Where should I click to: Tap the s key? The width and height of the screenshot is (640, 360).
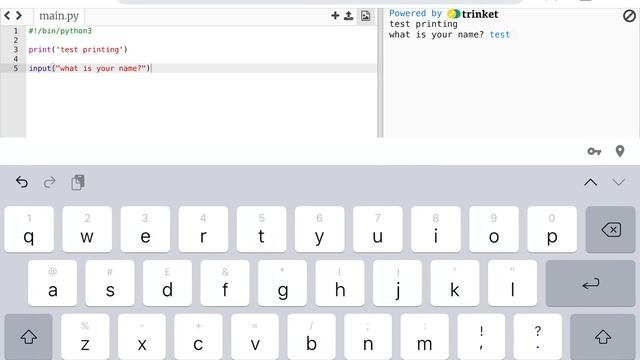[110, 283]
